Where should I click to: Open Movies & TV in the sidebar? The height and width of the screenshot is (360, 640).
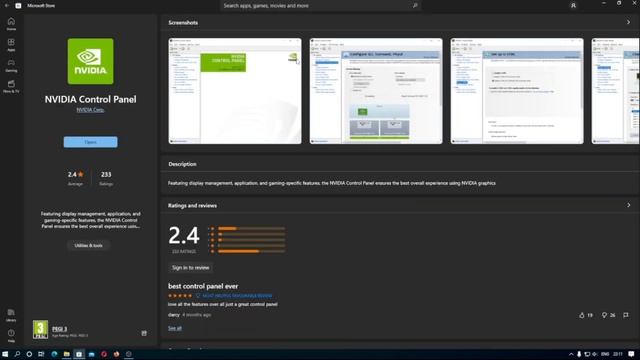click(x=11, y=86)
